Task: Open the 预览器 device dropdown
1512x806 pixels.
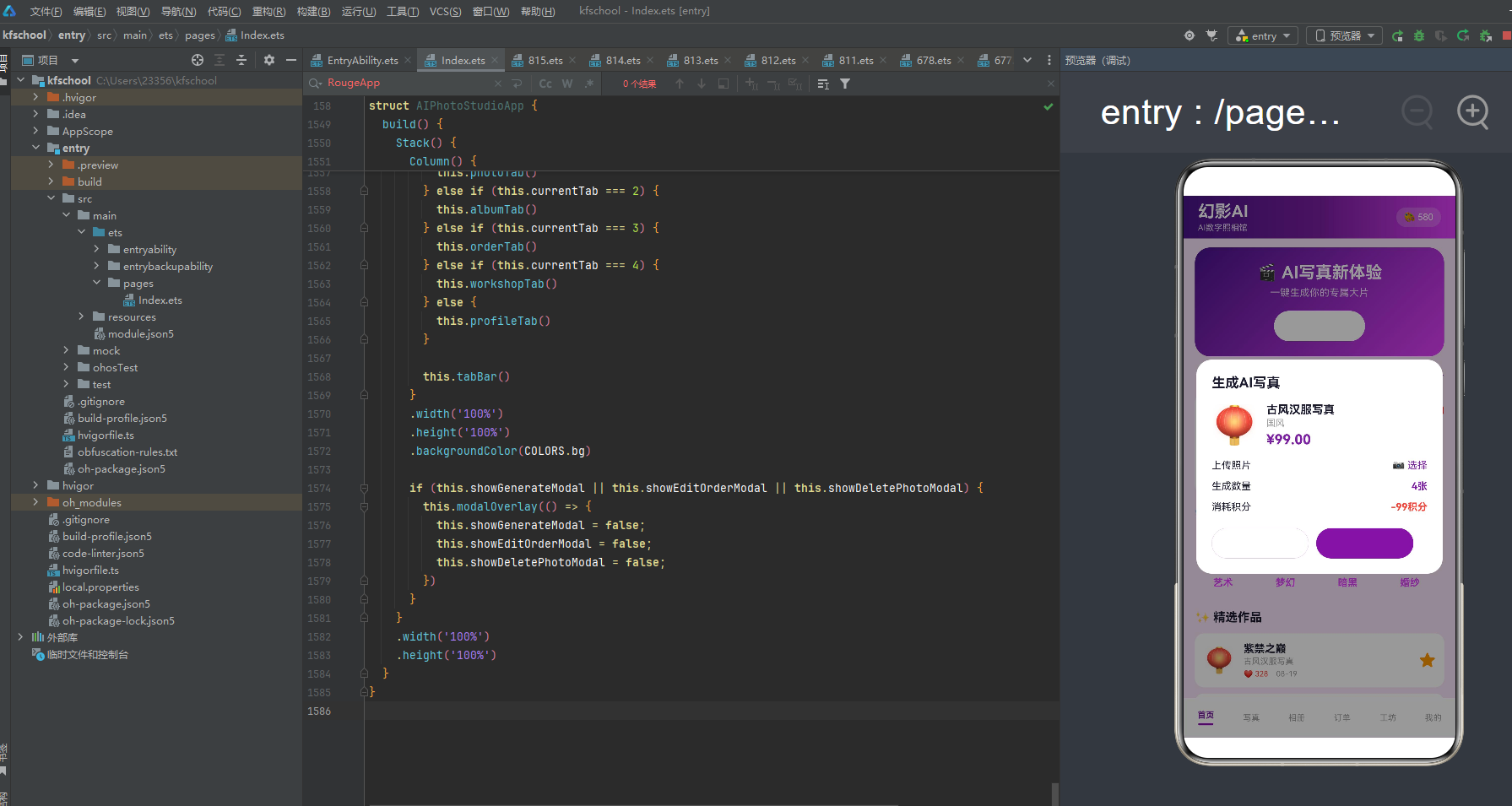Action: tap(1344, 35)
